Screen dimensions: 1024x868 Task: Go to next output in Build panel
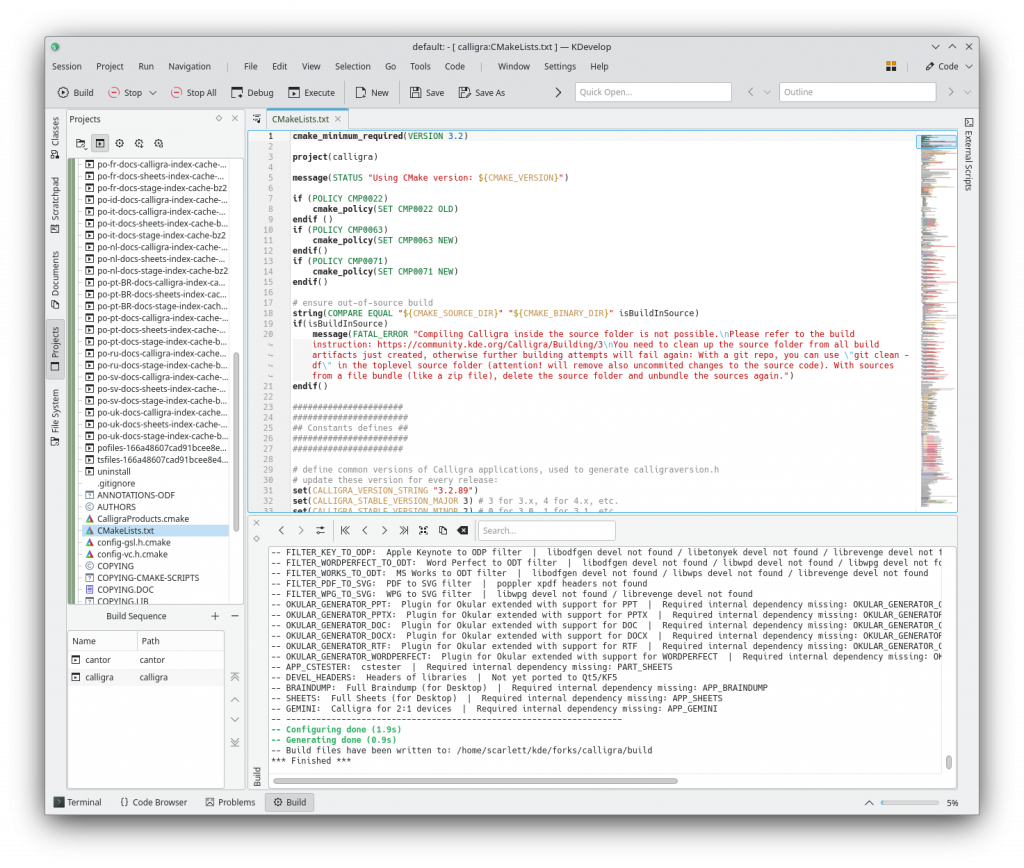[x=300, y=530]
